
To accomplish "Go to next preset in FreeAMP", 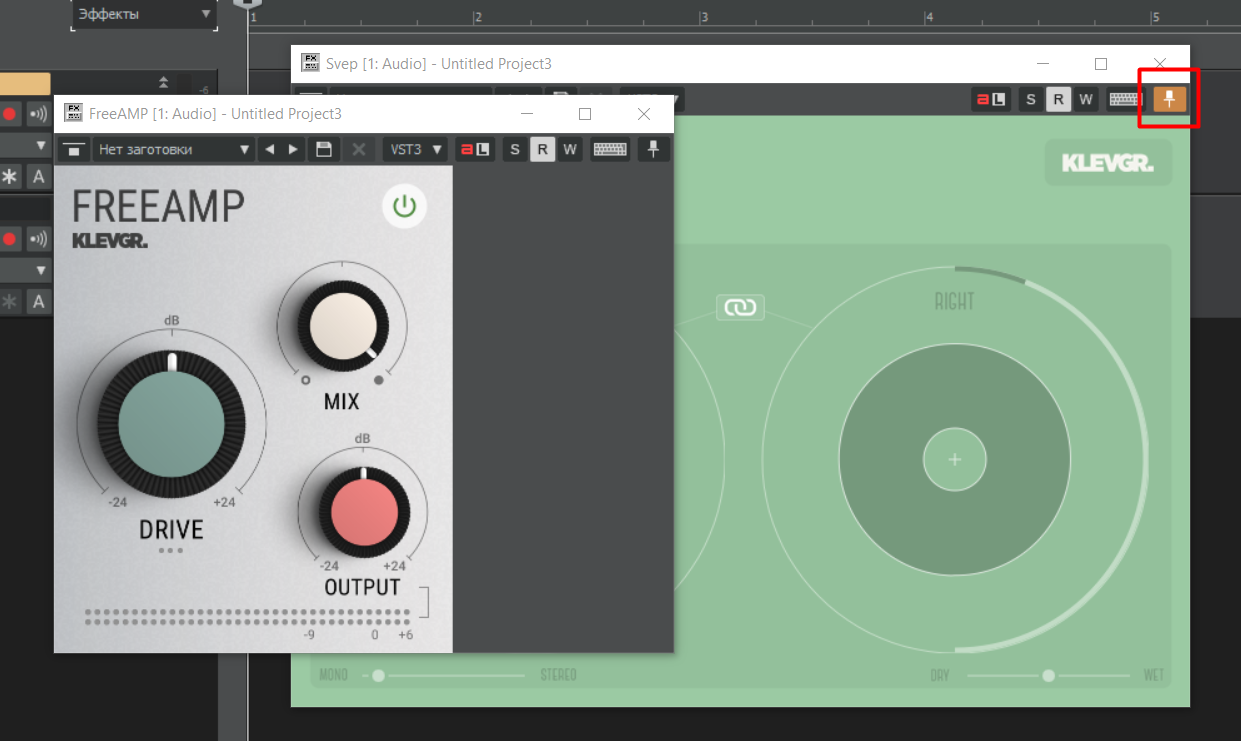I will point(293,150).
